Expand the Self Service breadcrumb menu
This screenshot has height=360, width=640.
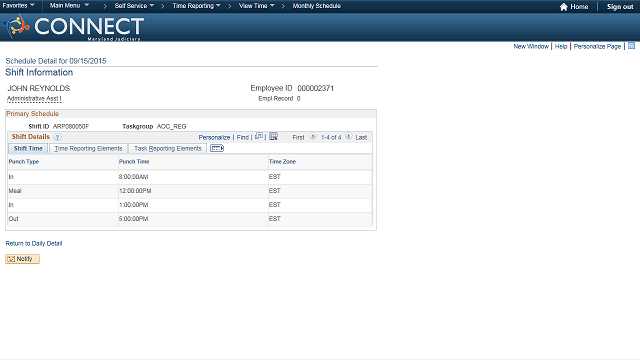[x=134, y=6]
